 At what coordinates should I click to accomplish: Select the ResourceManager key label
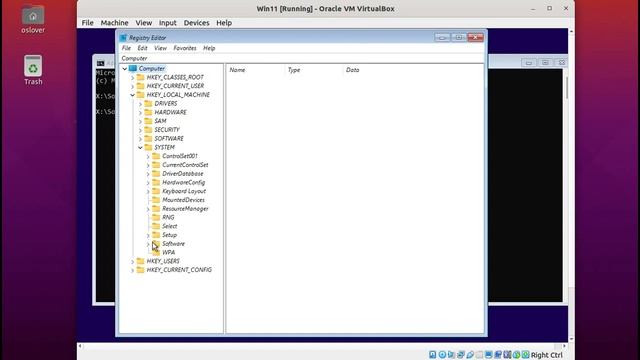click(x=185, y=209)
